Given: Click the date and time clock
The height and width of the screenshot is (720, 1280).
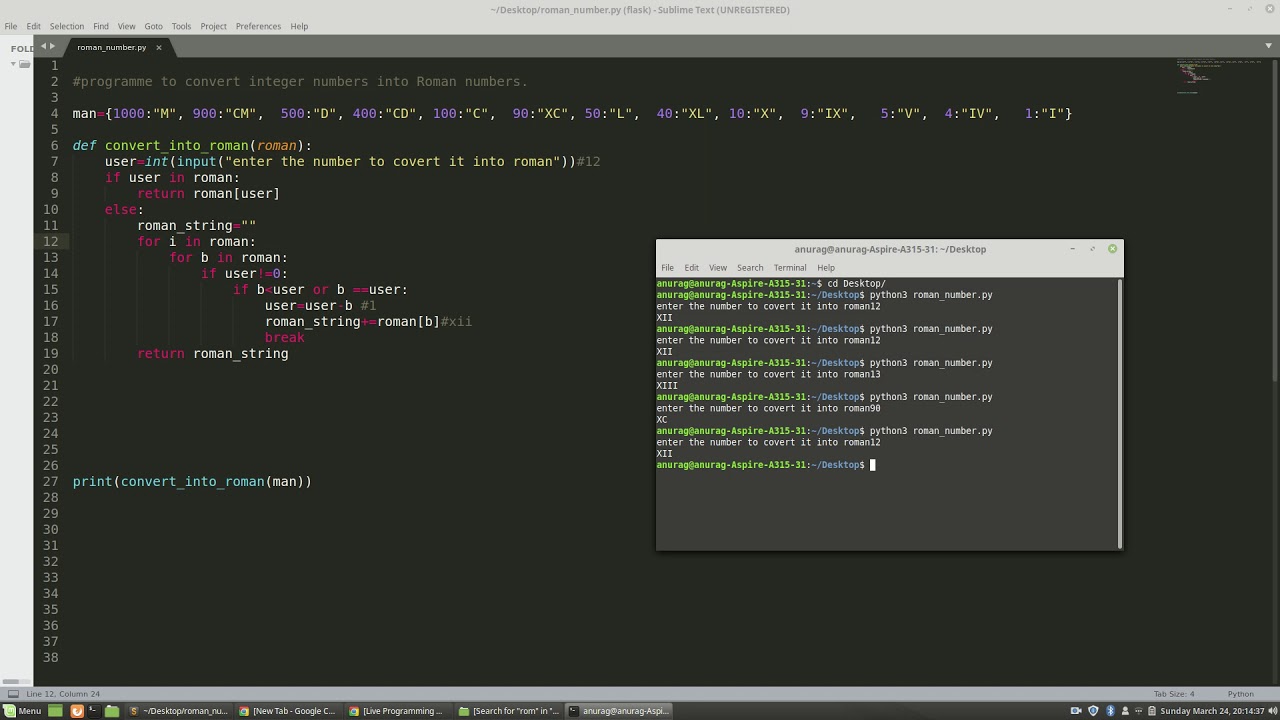Looking at the screenshot, I should pos(1212,711).
